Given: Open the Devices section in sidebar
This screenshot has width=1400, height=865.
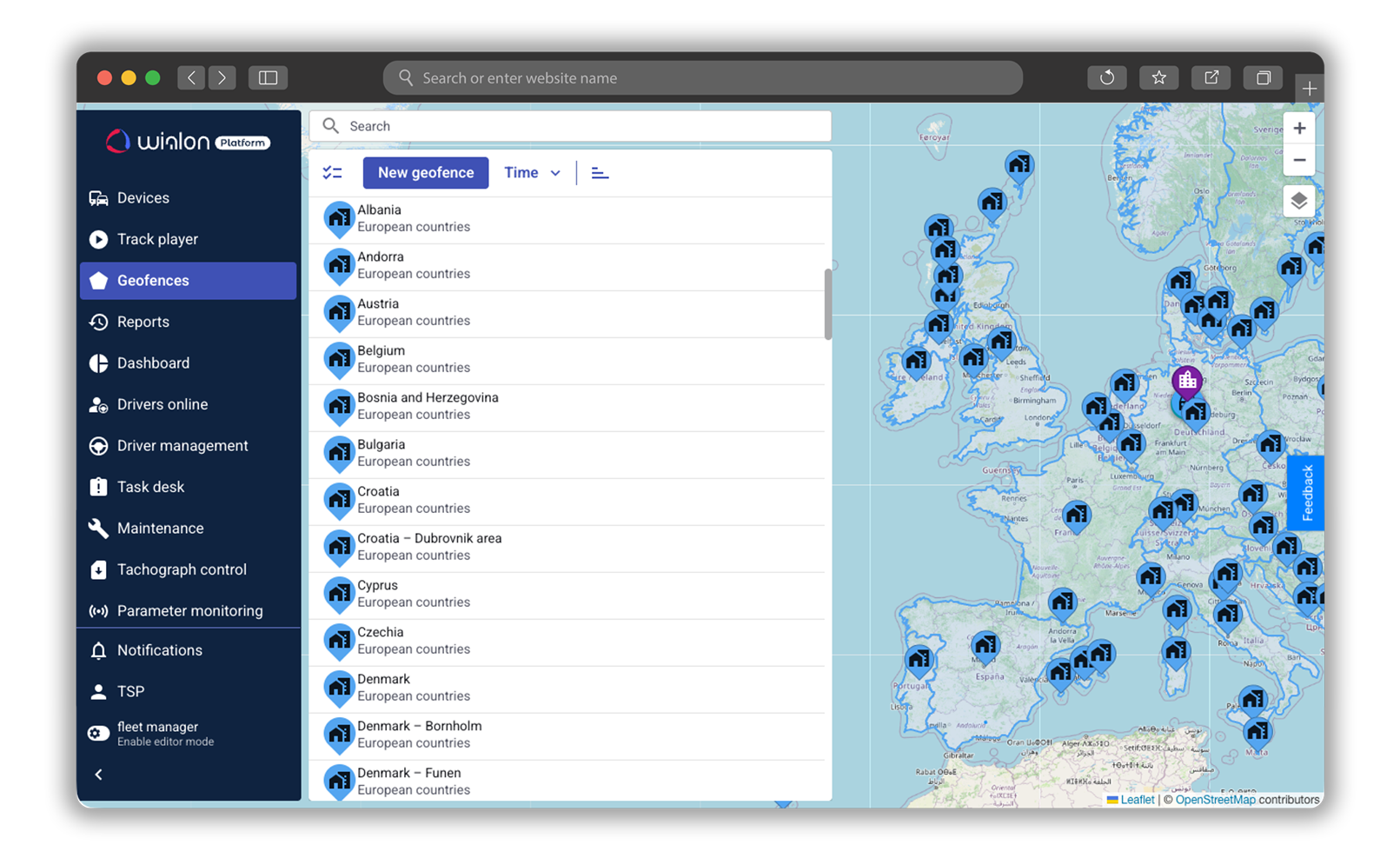Looking at the screenshot, I should pos(188,198).
